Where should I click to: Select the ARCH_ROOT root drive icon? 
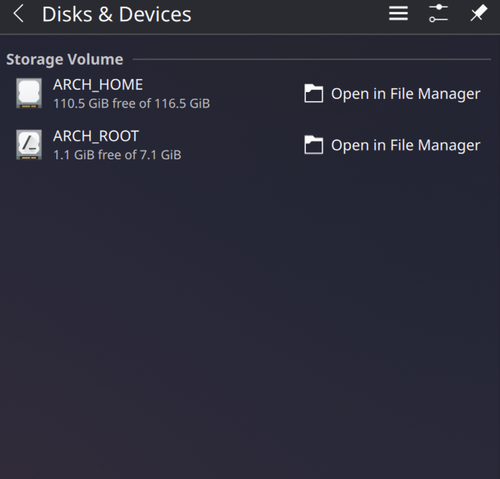pos(29,145)
